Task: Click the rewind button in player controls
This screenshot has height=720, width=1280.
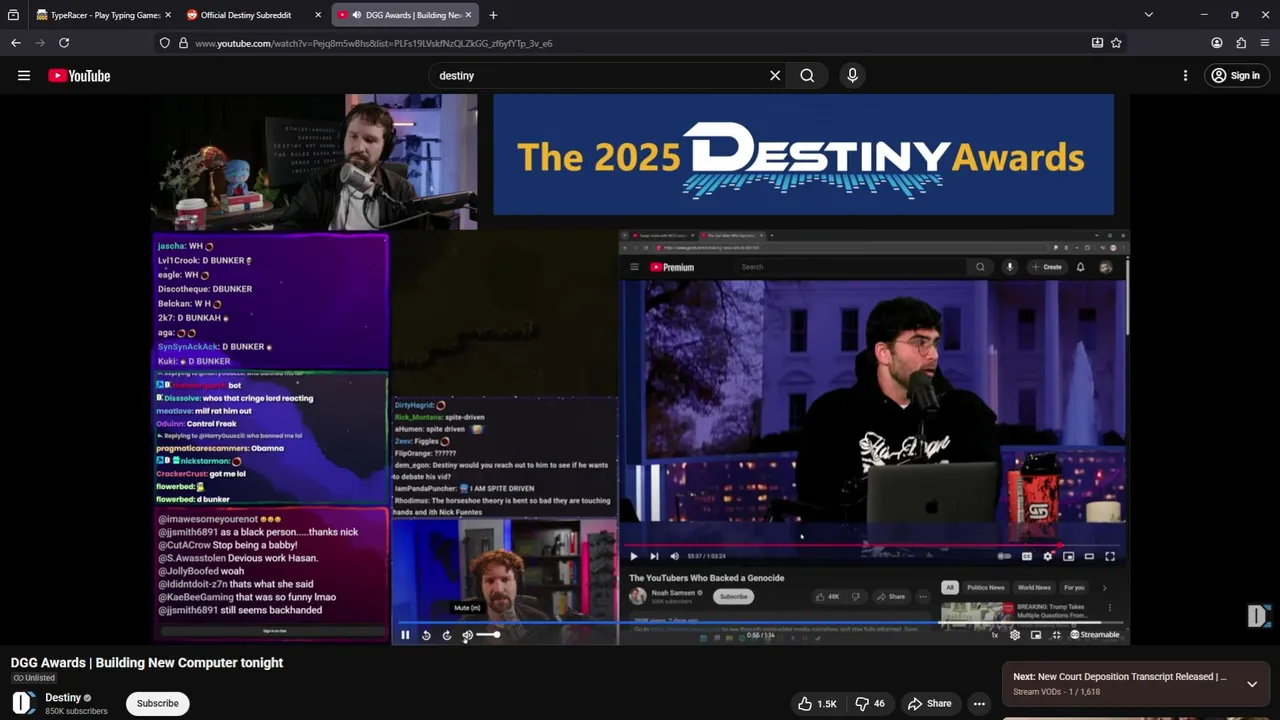Action: 426,635
